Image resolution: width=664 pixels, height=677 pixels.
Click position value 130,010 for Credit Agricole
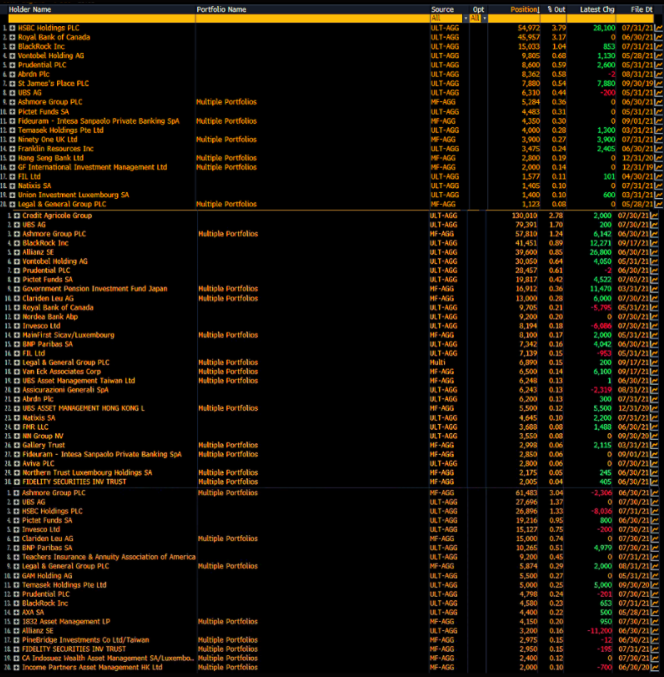click(x=525, y=215)
